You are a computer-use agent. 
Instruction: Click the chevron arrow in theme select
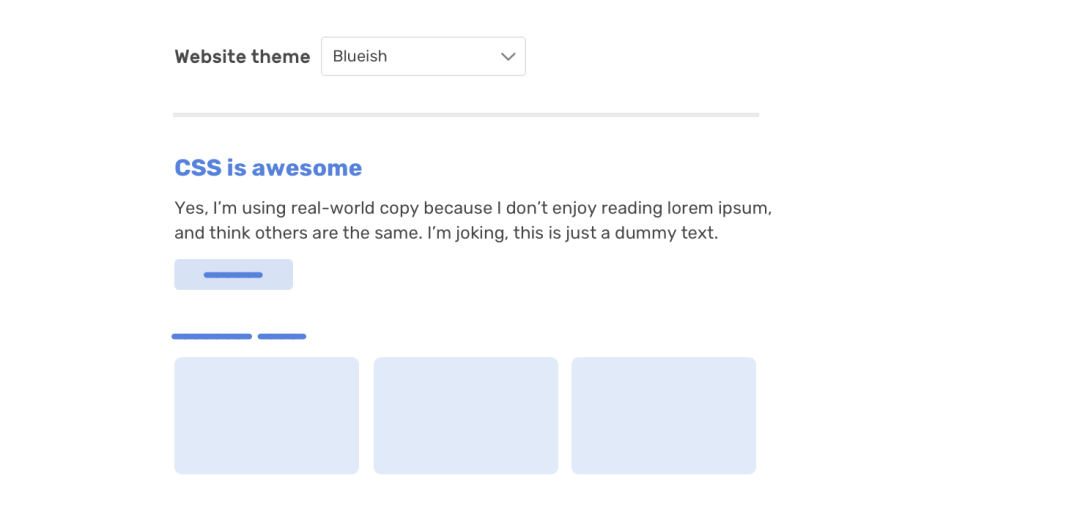(x=508, y=57)
